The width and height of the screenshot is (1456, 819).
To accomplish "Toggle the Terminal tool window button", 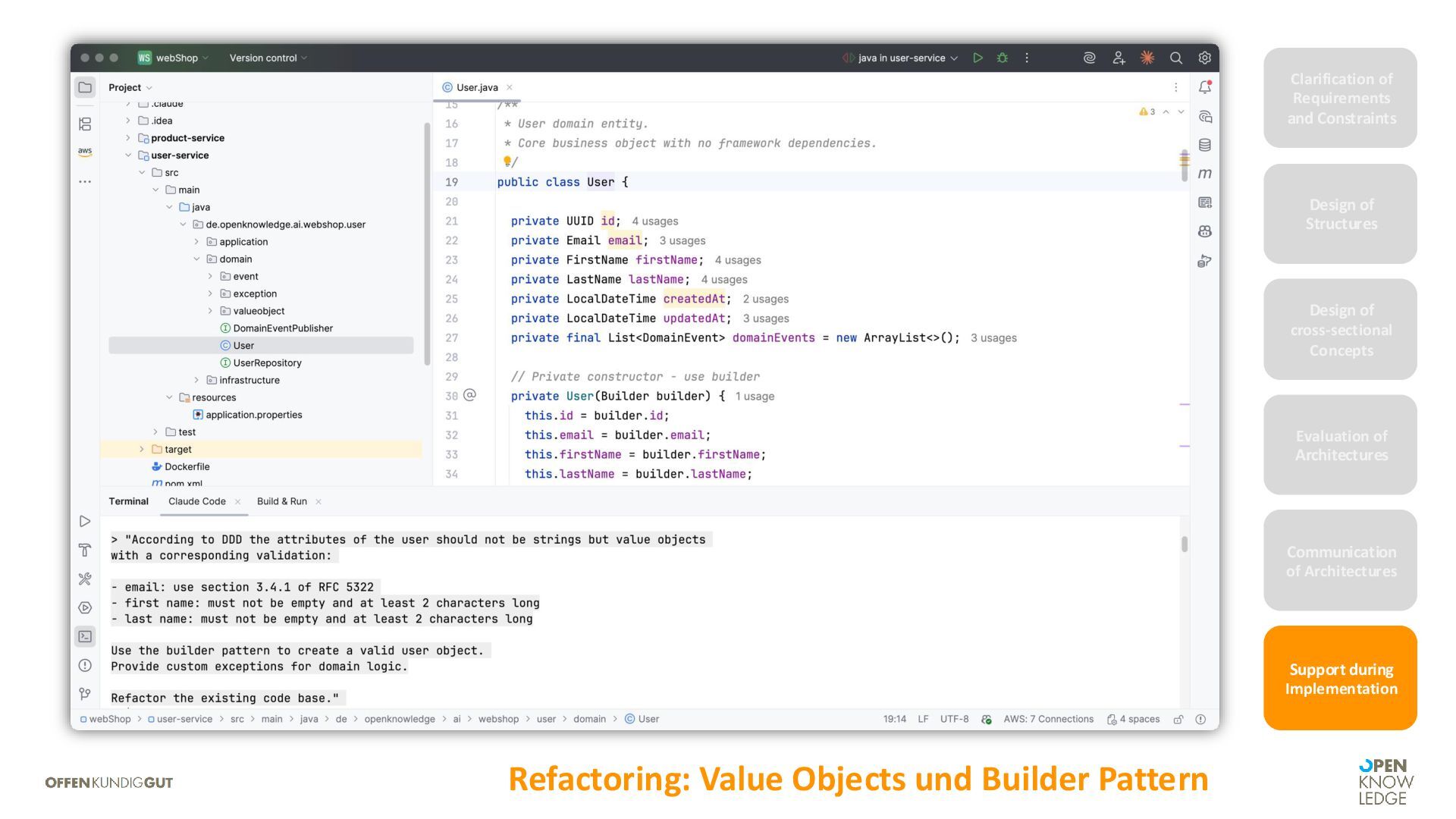I will 85,636.
